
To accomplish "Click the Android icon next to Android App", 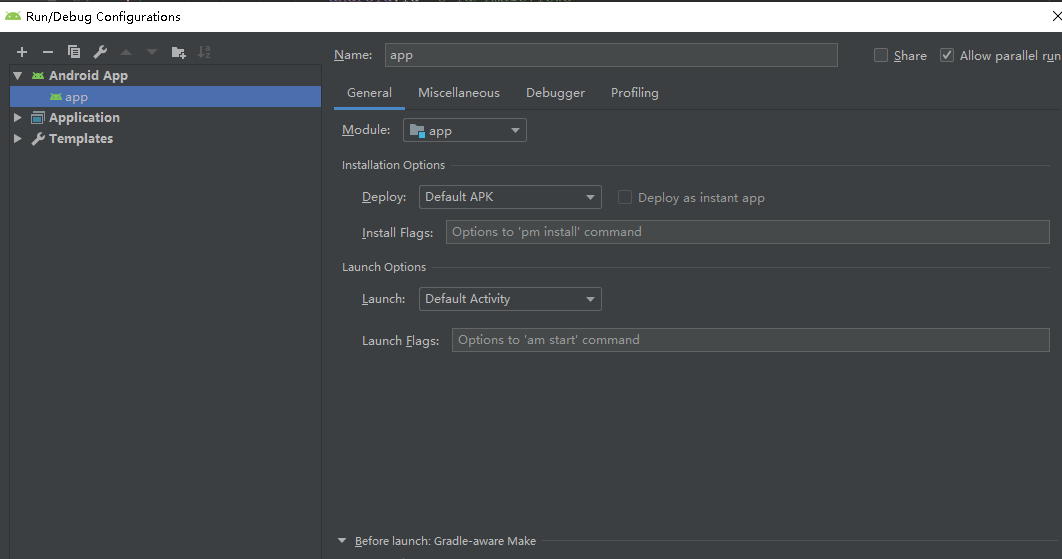I will point(38,76).
